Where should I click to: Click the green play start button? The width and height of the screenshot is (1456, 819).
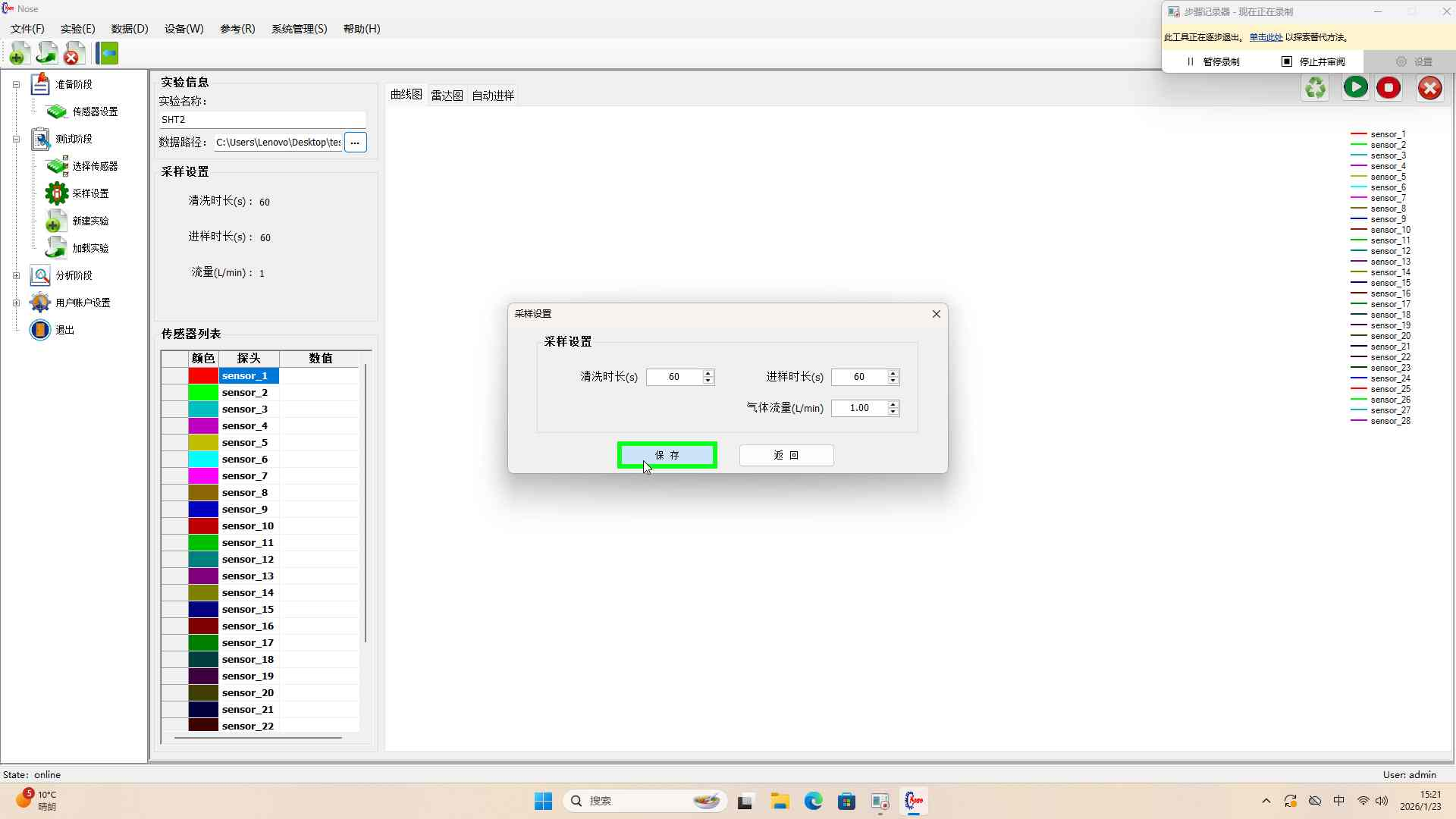point(1355,88)
